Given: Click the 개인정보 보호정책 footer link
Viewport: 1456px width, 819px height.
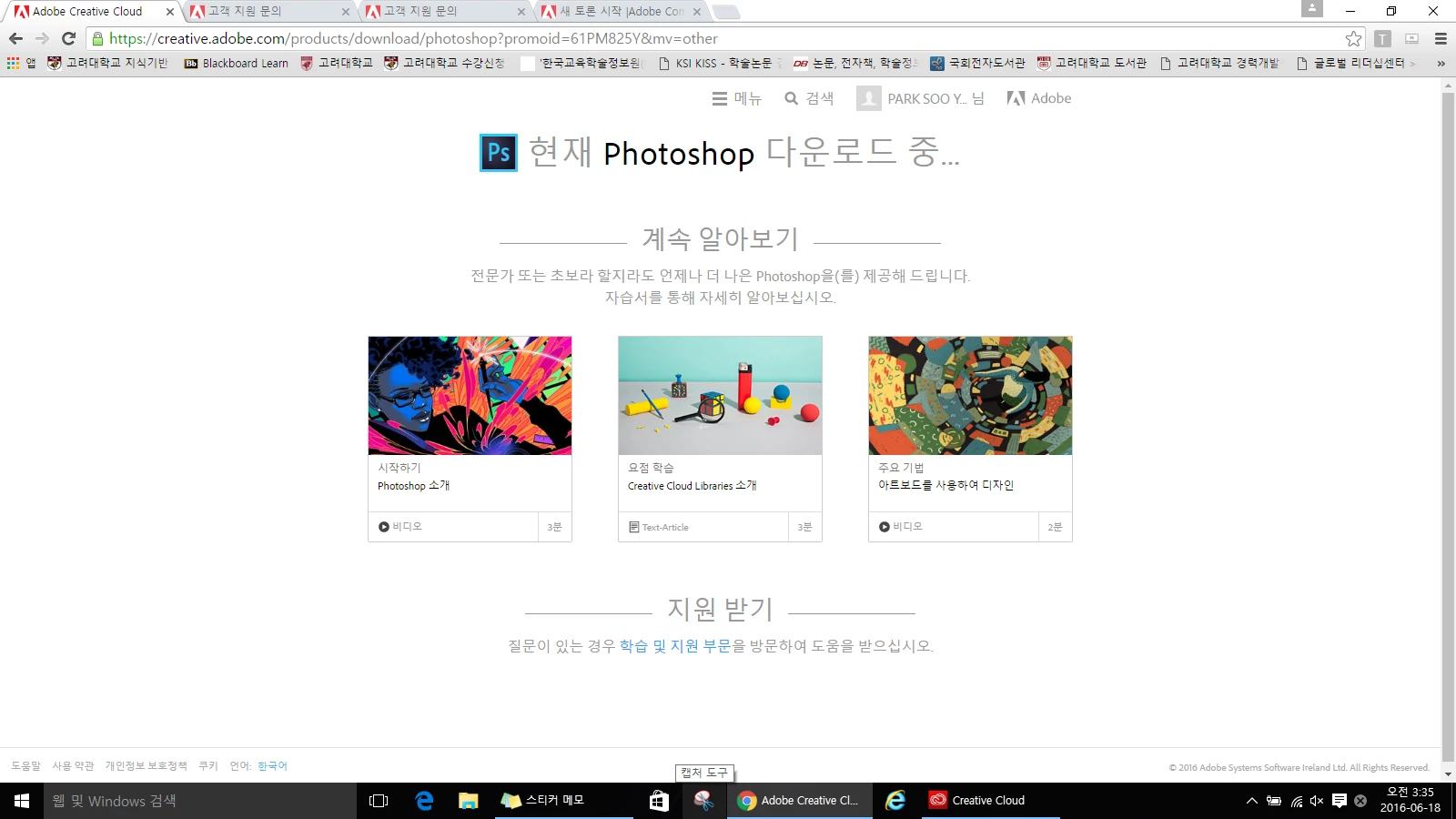Looking at the screenshot, I should click(146, 766).
